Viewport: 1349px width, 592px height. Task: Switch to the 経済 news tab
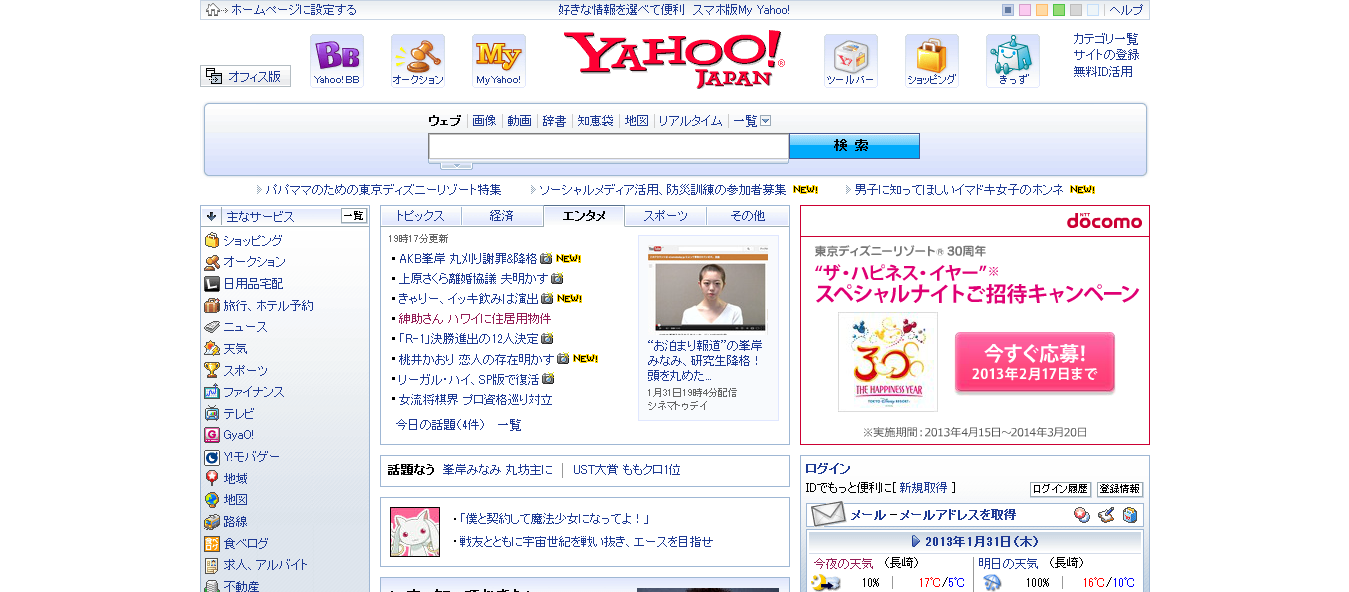[x=502, y=216]
